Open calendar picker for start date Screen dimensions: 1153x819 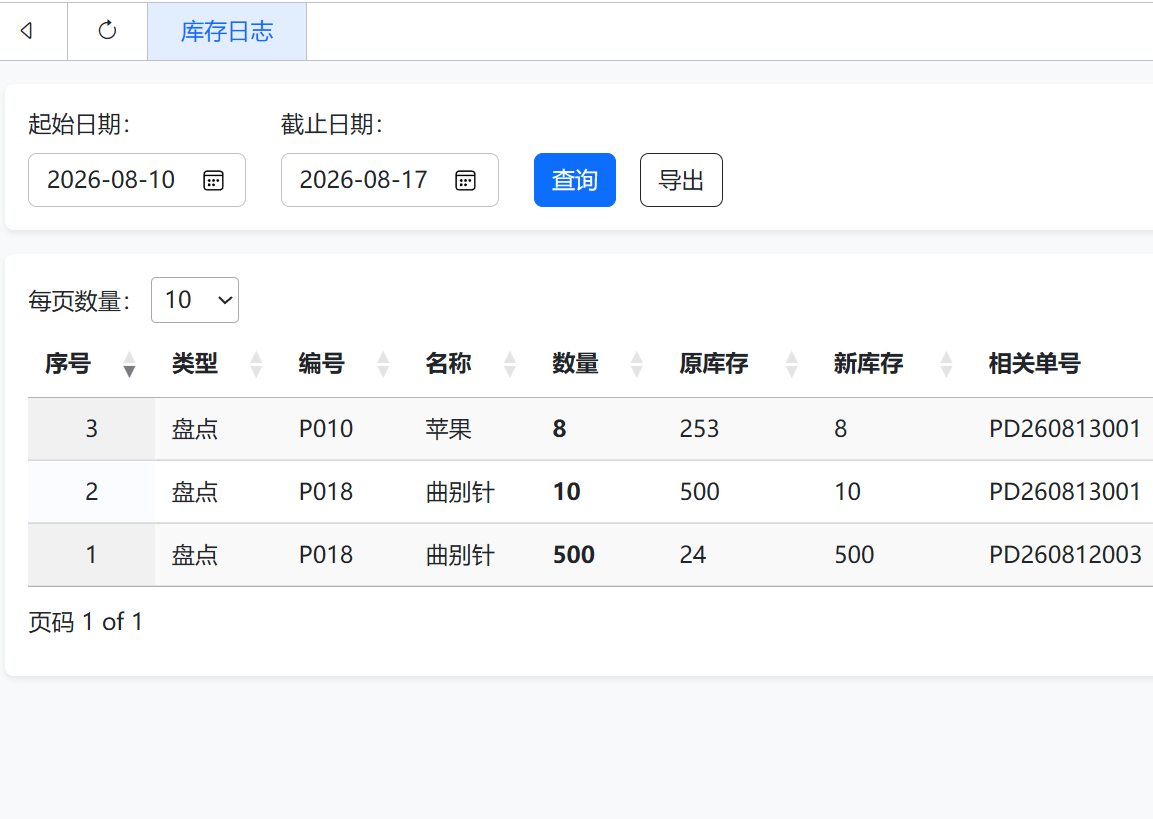213,180
